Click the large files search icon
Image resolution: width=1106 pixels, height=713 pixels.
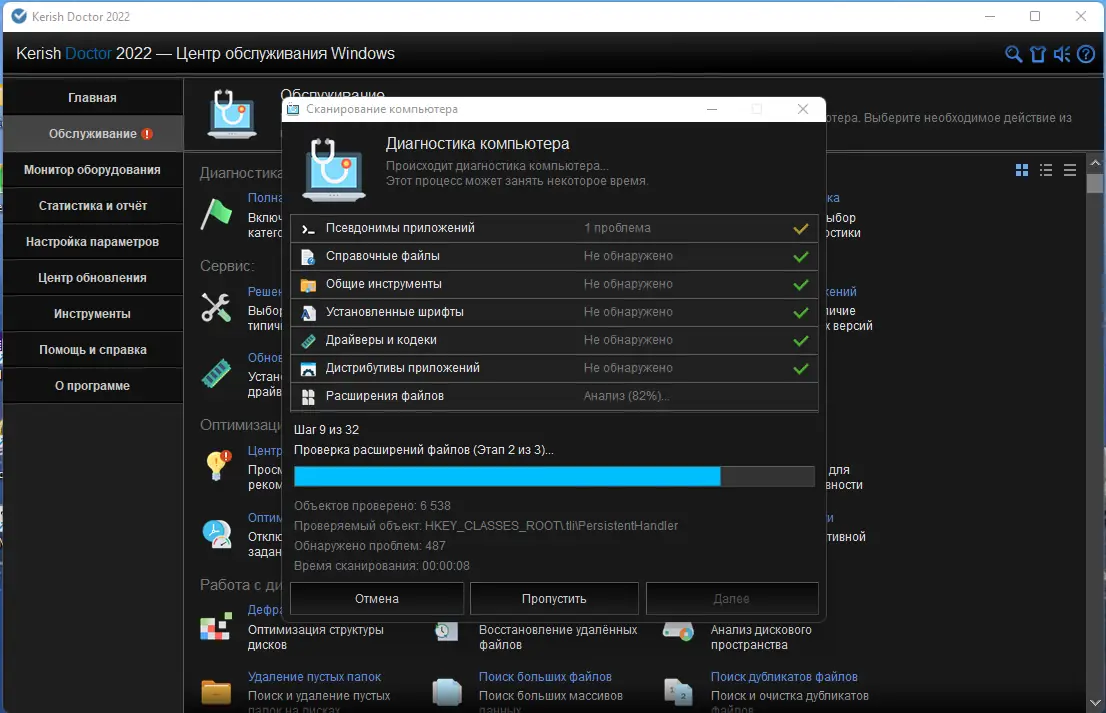tap(446, 692)
